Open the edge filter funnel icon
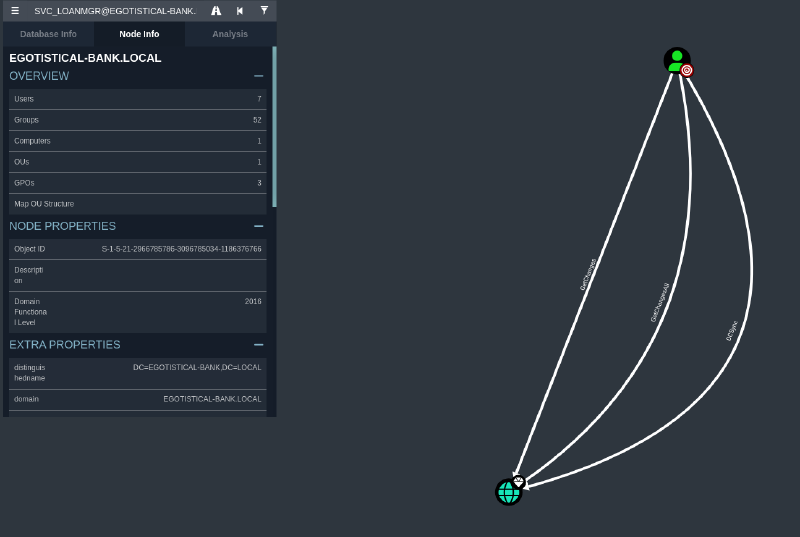 pyautogui.click(x=264, y=10)
